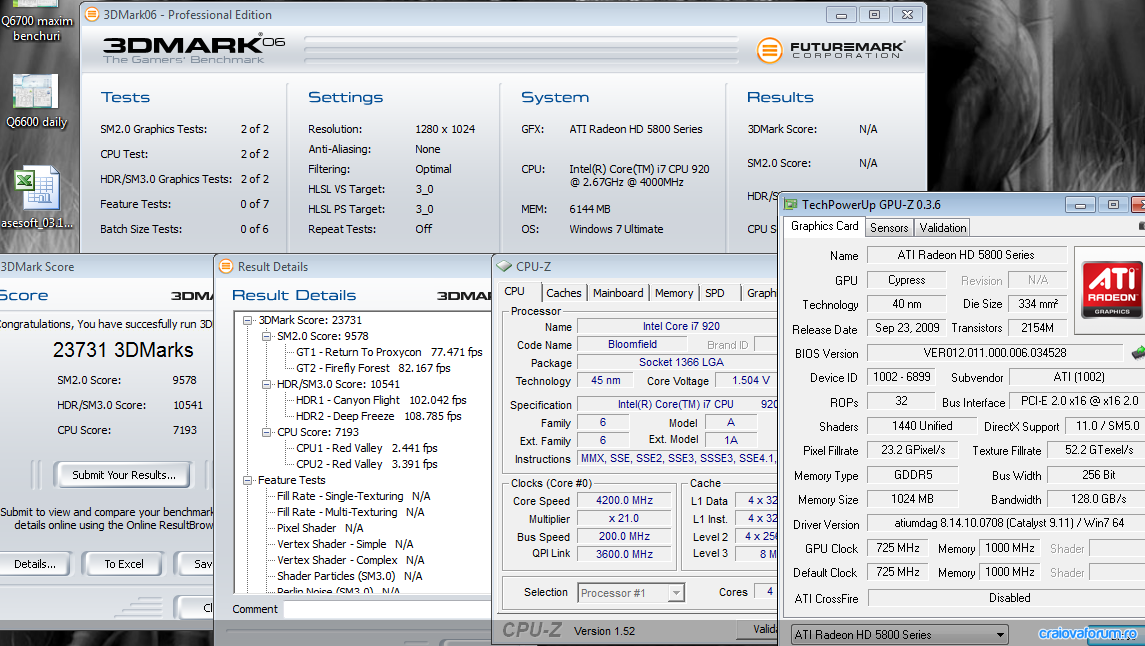Click the GPU Cypress field in GPU-Z

click(x=906, y=280)
